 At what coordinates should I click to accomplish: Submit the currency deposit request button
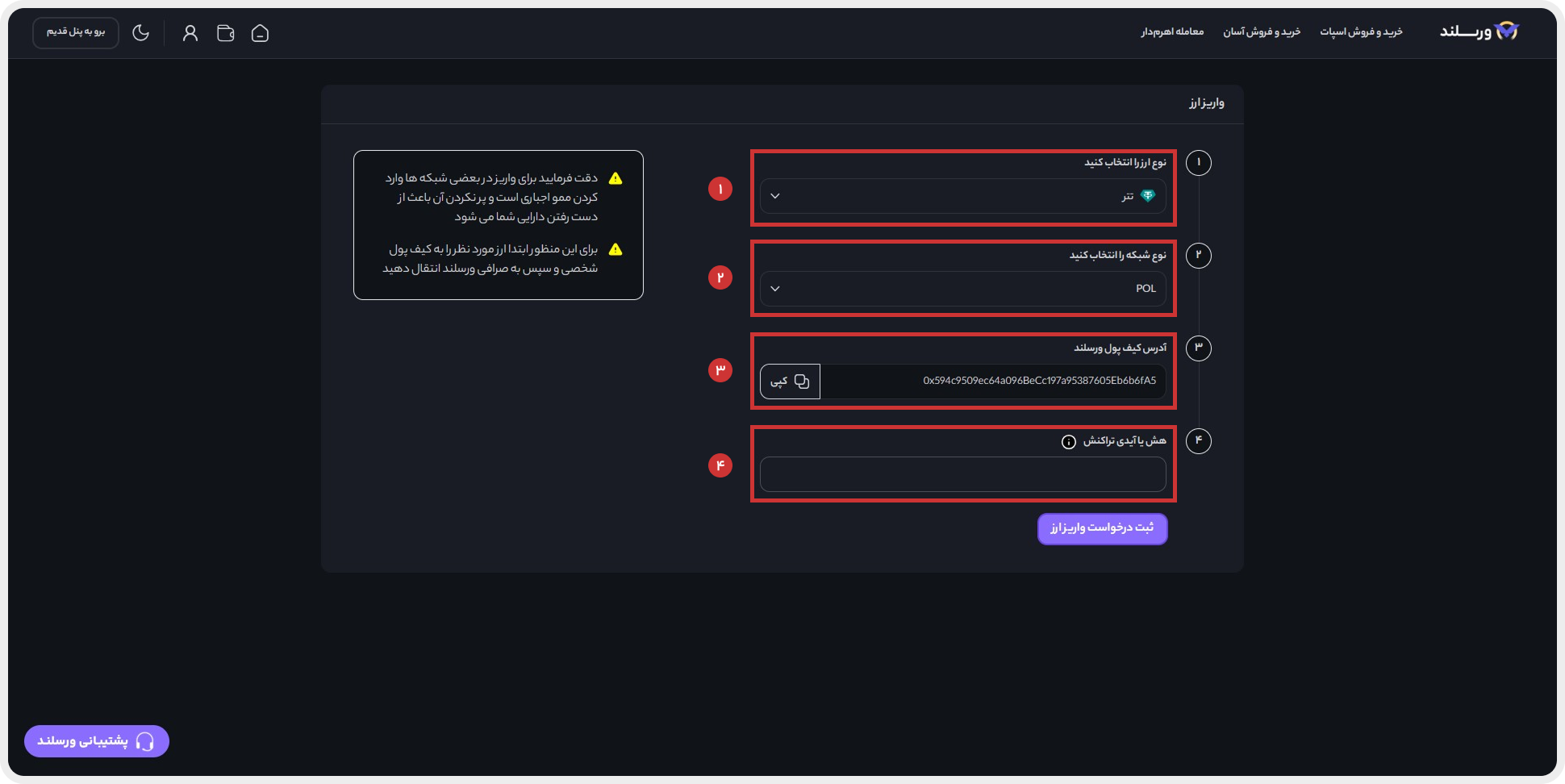[x=1102, y=528]
